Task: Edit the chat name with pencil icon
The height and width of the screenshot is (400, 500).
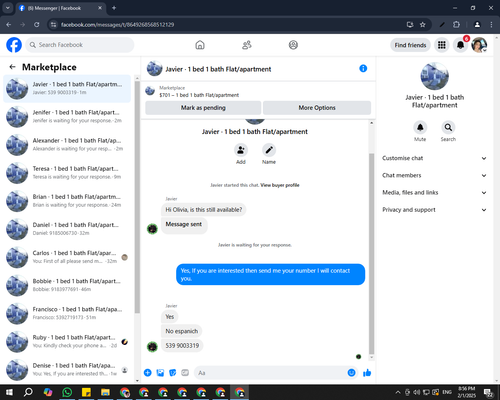Action: [269, 150]
